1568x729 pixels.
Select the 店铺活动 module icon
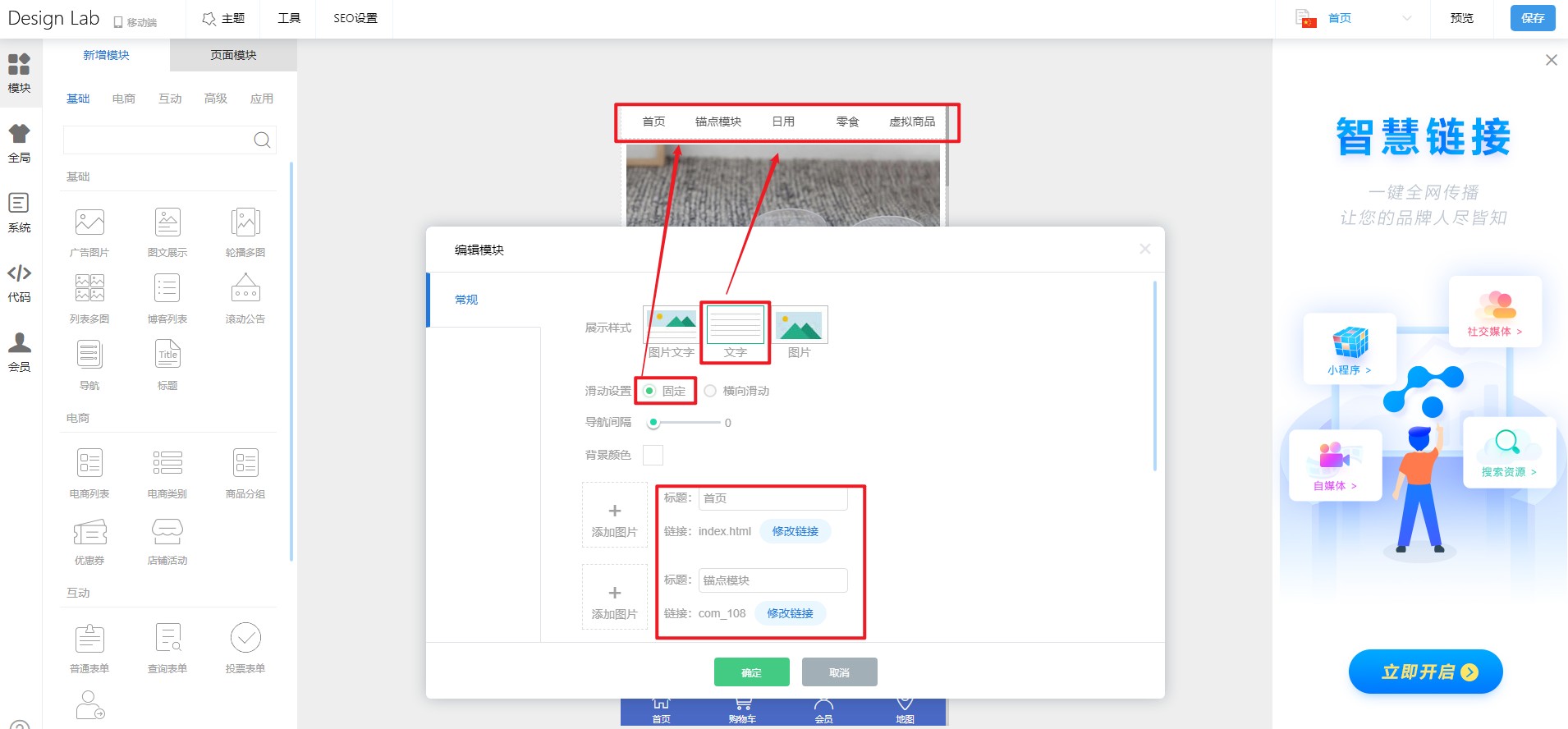coord(167,532)
